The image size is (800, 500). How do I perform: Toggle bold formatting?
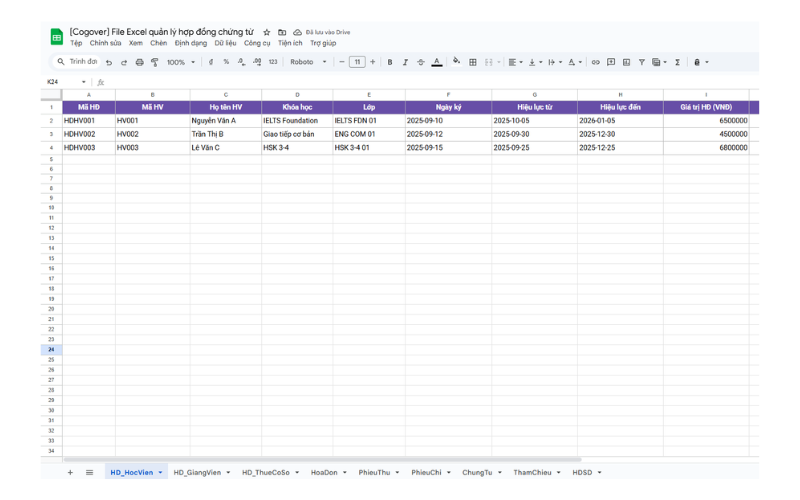(390, 62)
